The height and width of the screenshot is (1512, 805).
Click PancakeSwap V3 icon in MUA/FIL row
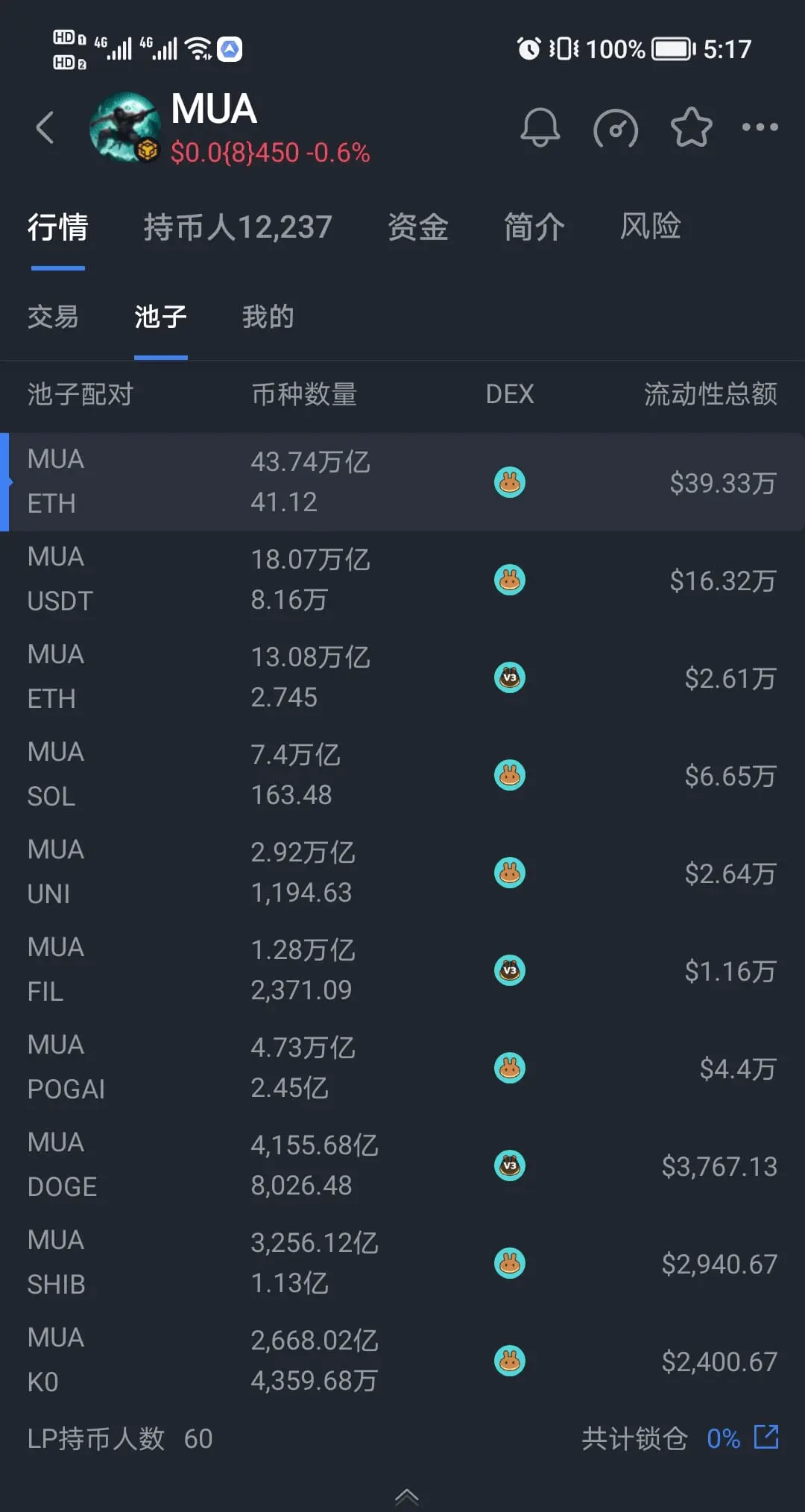click(x=510, y=970)
